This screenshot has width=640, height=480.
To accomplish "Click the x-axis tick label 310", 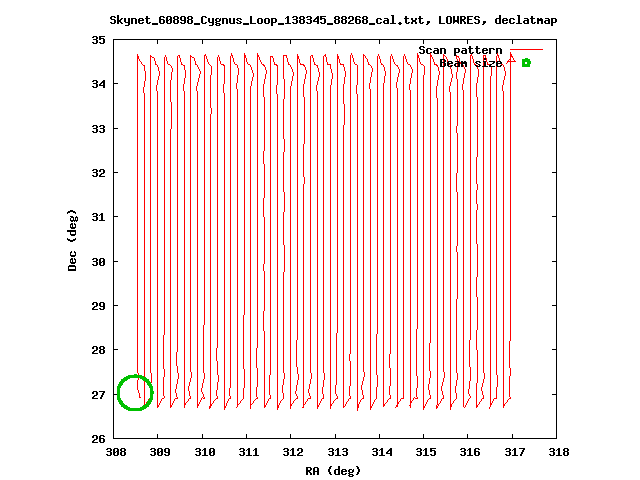I will tap(204, 452).
